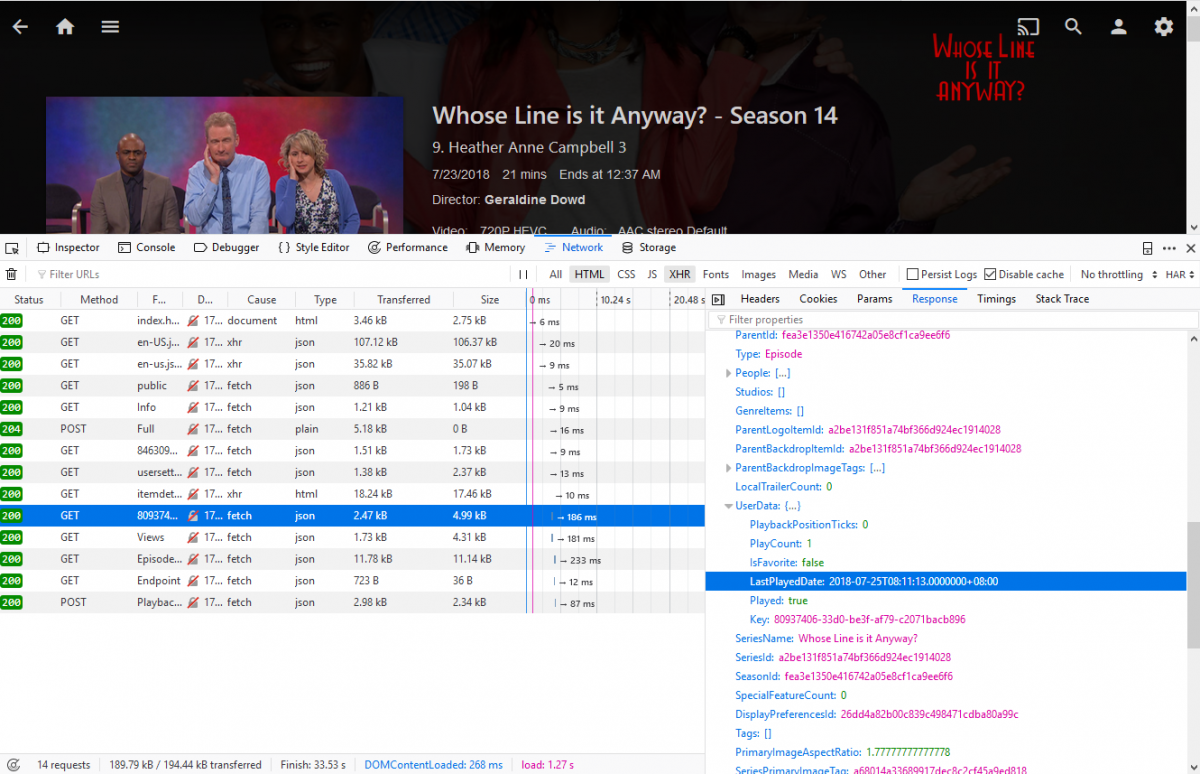Open search with the magnifier icon
This screenshot has width=1200, height=774.
point(1073,27)
